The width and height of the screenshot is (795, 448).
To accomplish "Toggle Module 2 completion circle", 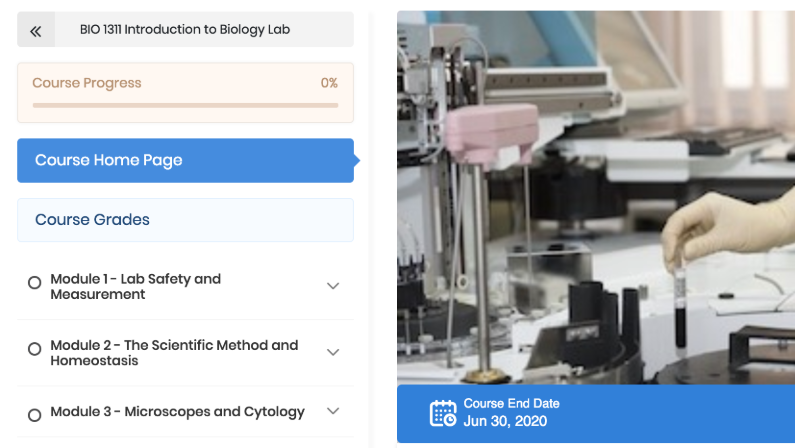I will [34, 349].
